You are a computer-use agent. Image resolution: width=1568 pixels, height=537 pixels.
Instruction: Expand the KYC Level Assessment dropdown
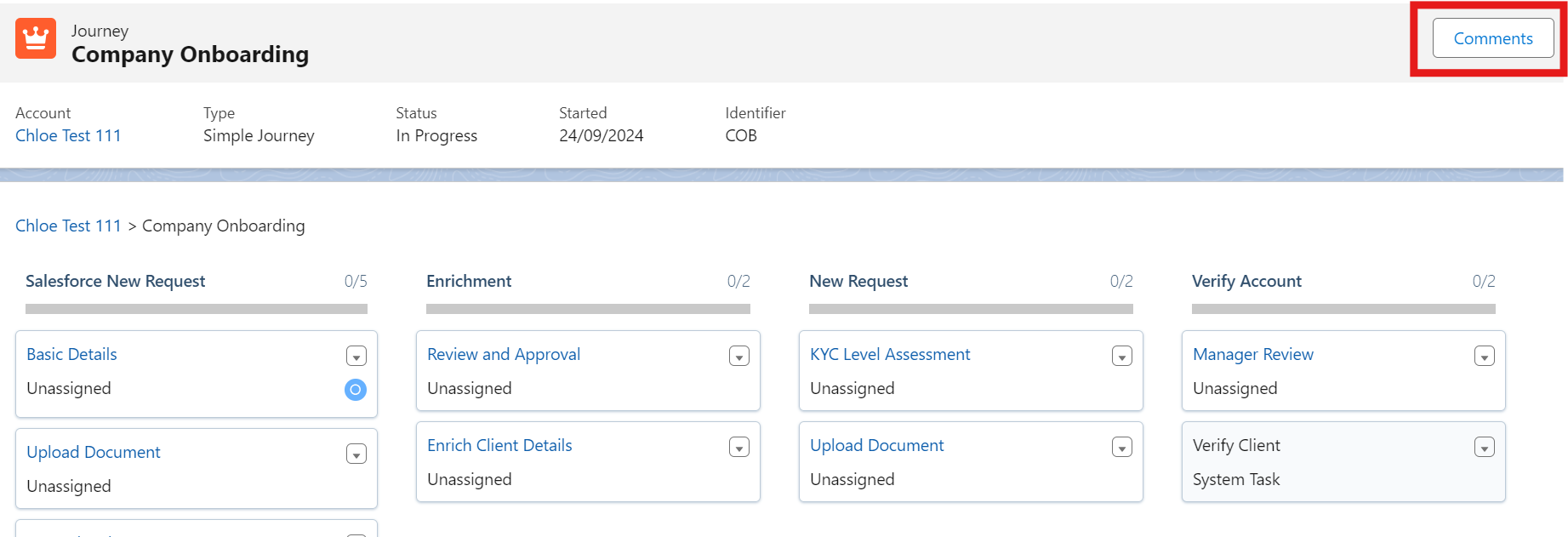(x=1122, y=357)
